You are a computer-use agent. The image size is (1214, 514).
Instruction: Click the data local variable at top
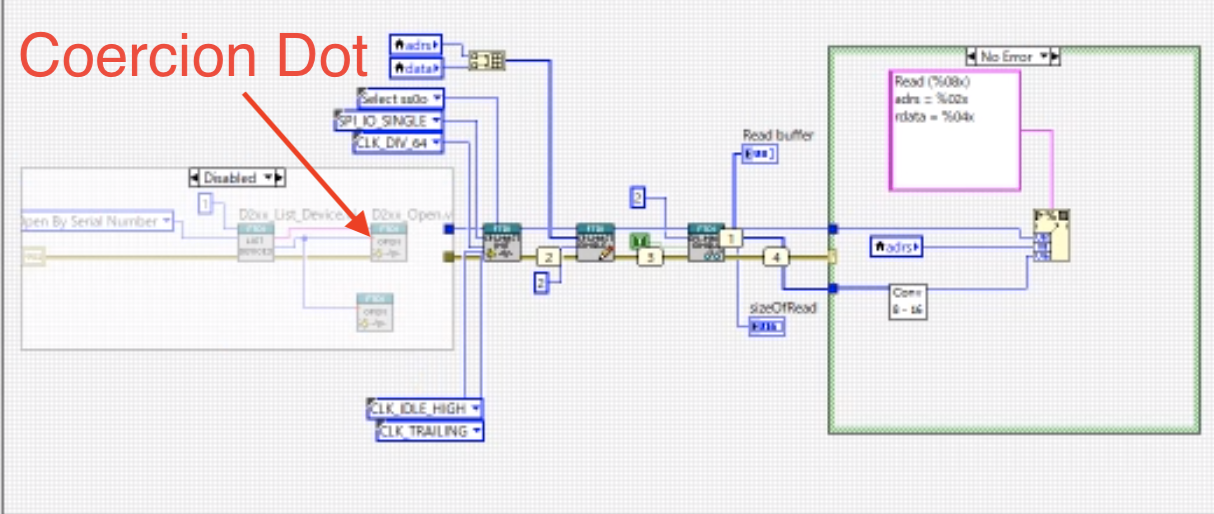(417, 67)
